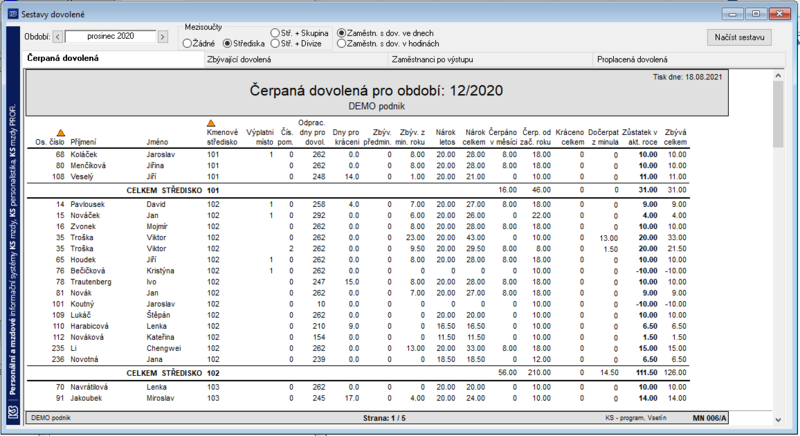The width and height of the screenshot is (800, 436).
Task: Click surname Lukáč in the report
Action: tap(81, 315)
